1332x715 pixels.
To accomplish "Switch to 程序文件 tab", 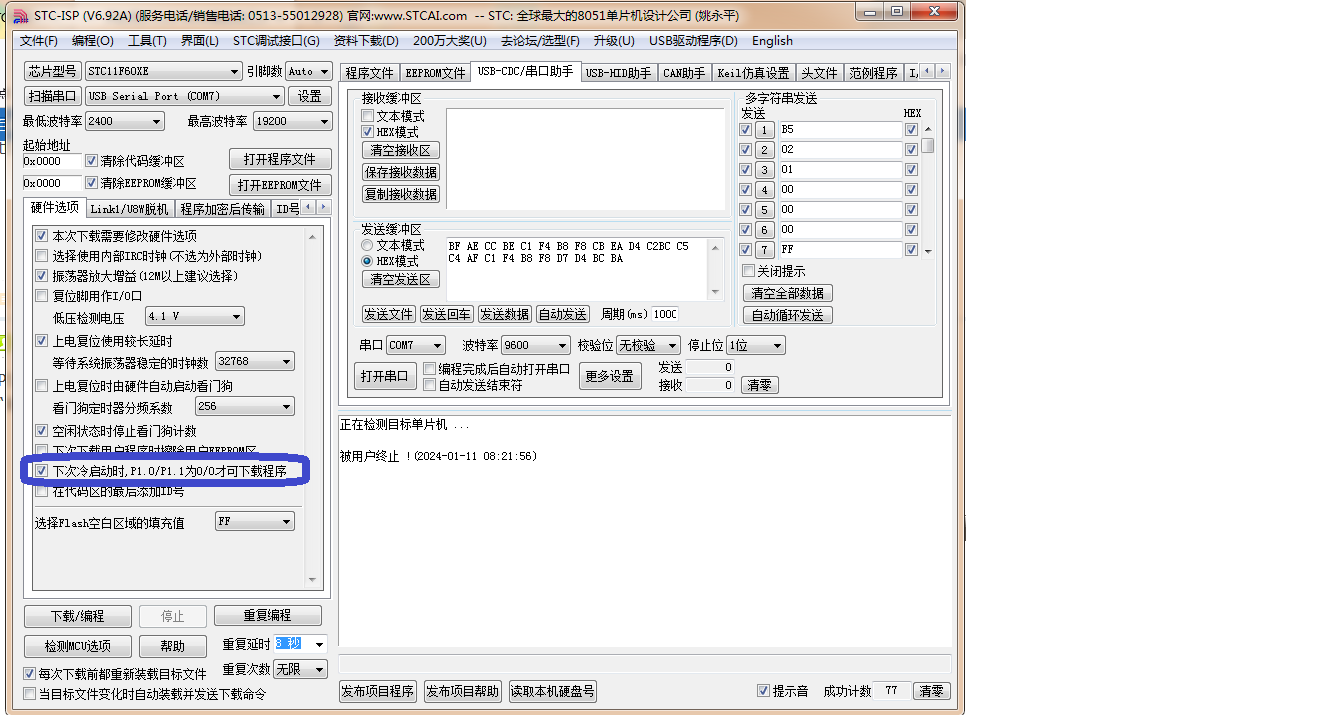I will click(370, 73).
